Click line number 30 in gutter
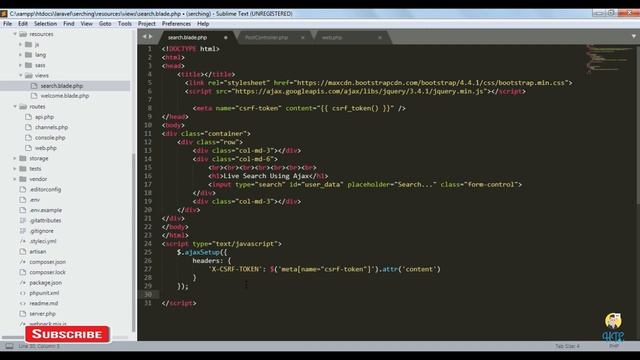Viewport: 640px width, 360px height. point(148,294)
